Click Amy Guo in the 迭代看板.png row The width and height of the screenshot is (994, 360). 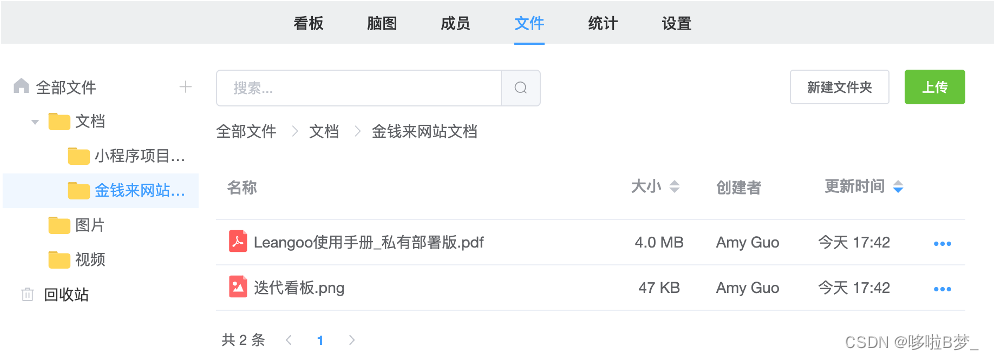[x=747, y=288]
